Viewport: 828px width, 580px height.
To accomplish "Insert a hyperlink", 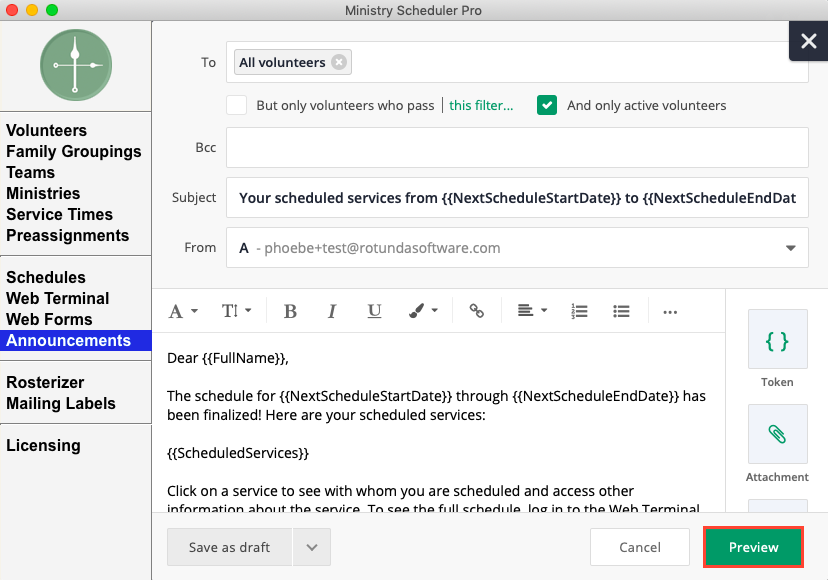I will coord(476,311).
